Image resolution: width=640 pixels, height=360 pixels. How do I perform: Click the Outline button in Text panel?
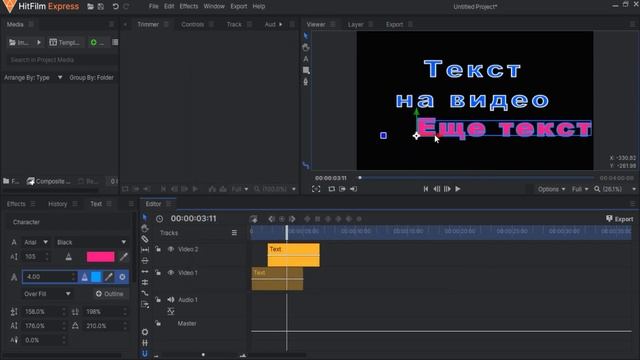point(109,293)
